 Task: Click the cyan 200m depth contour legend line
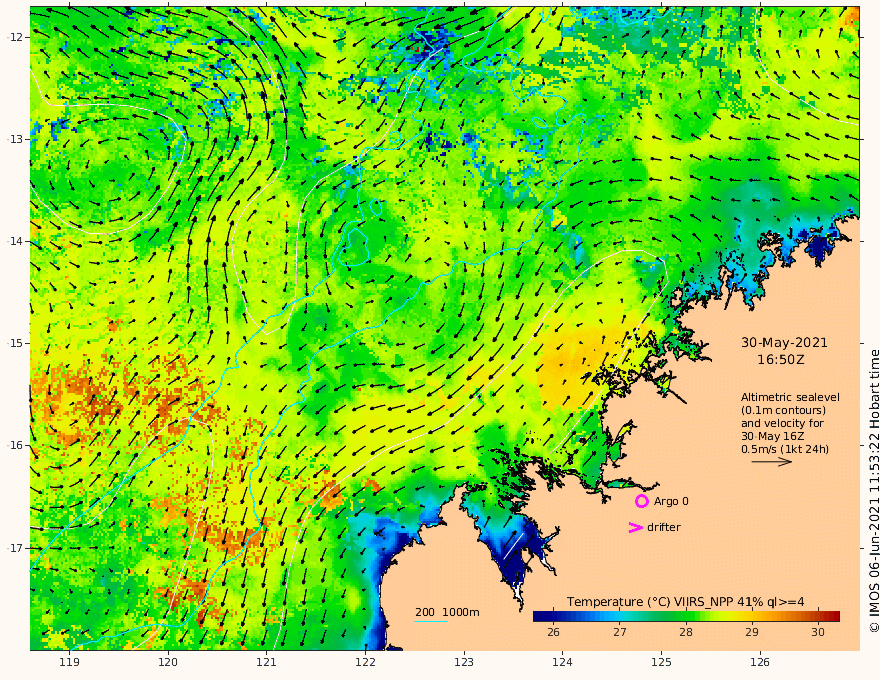(431, 621)
